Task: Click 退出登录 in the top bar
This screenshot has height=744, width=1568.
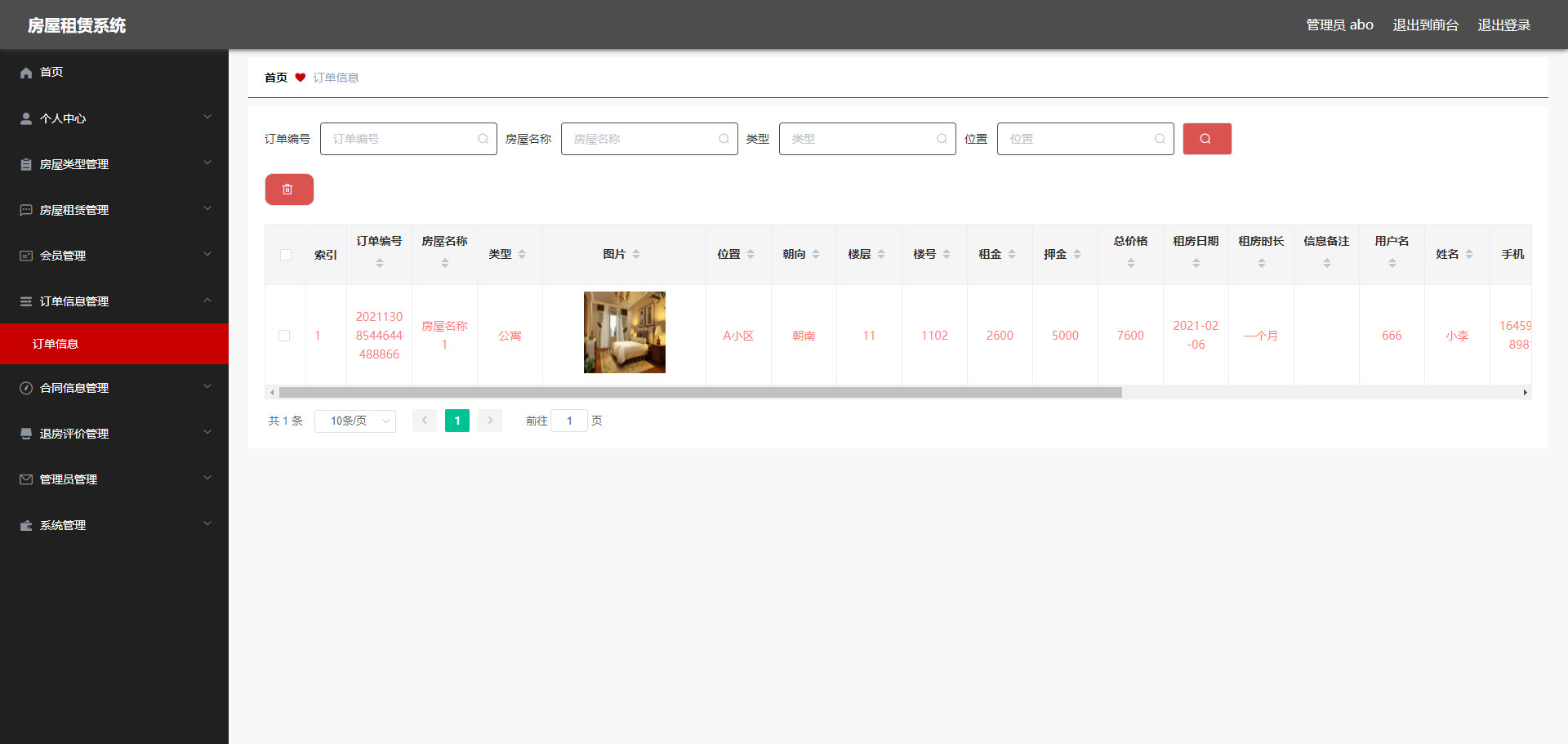Action: pyautogui.click(x=1503, y=25)
